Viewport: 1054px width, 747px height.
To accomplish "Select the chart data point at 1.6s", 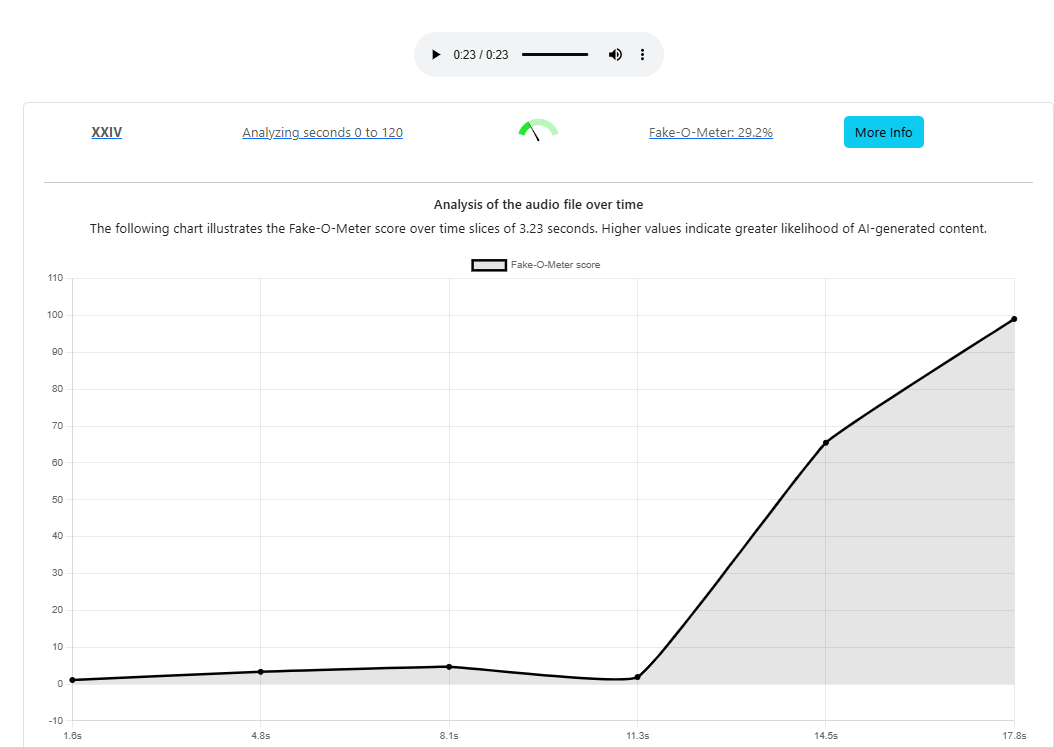I will (73, 680).
